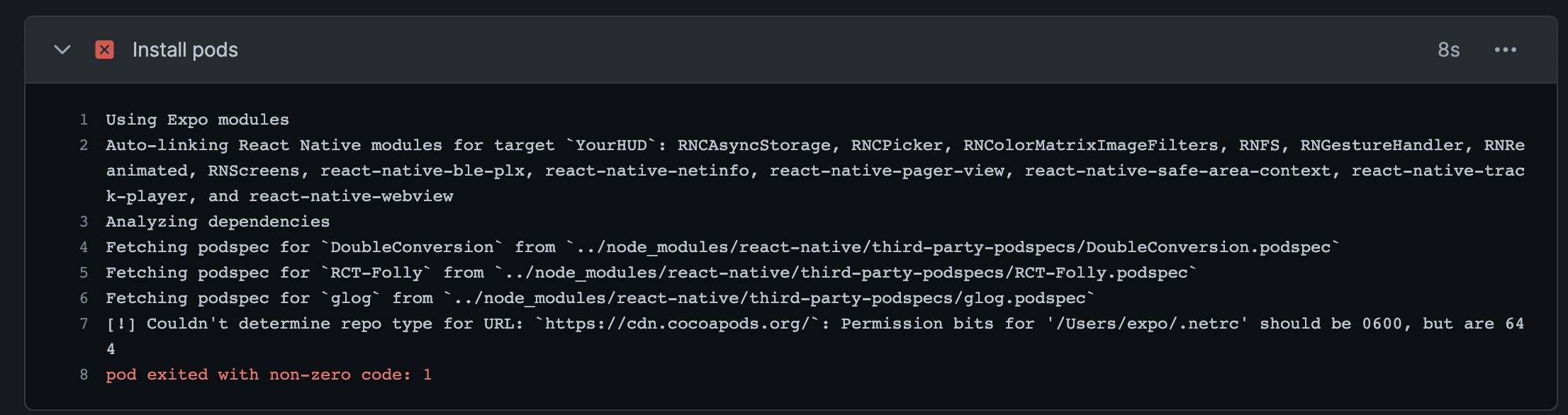Select the Analyzing dependencies log line
This screenshot has height=415, width=1568.
coord(217,221)
